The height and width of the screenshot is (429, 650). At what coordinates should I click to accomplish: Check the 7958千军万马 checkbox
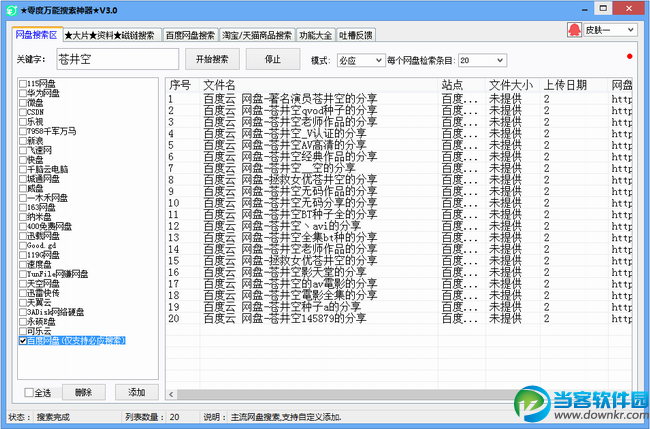pos(23,131)
